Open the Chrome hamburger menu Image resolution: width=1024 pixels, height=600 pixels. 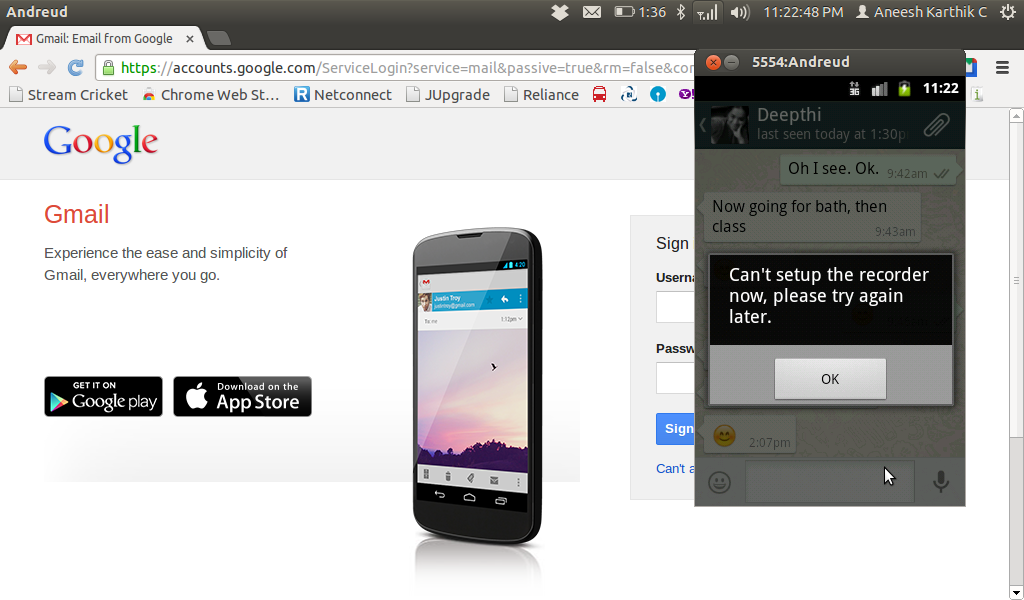pyautogui.click(x=1002, y=67)
